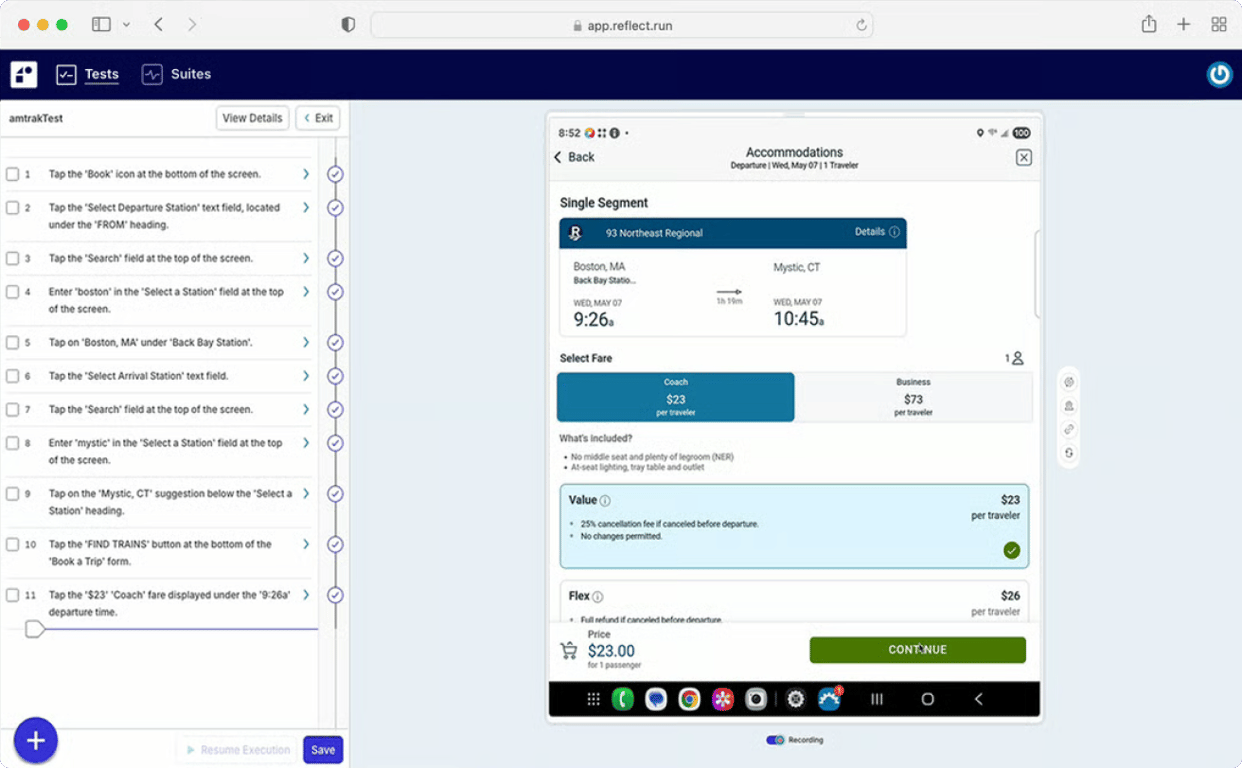Click Safari share icon
This screenshot has height=768, width=1242.
point(1149,24)
